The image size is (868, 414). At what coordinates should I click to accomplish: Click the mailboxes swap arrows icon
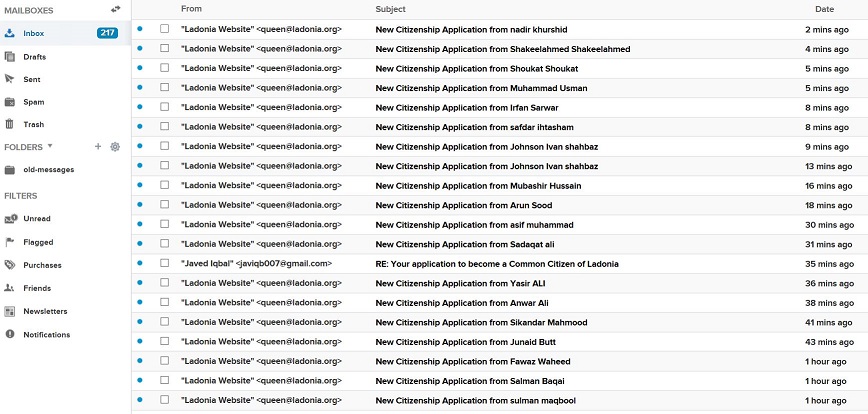(115, 9)
